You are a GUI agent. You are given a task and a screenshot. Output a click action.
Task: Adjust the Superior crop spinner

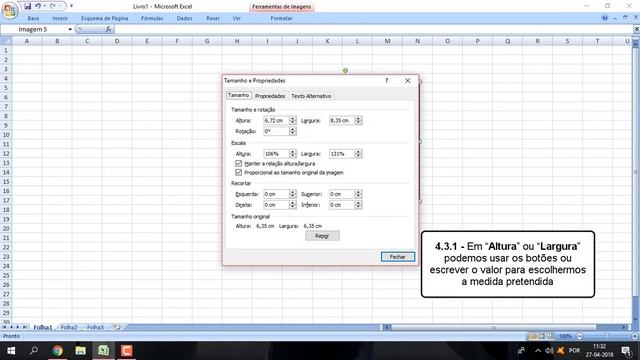tap(358, 194)
